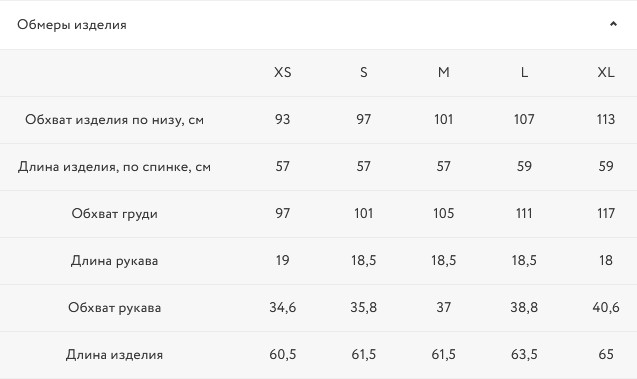637x379 pixels.
Task: Click the 40,6 sleeve girth value for XL
Action: (606, 308)
